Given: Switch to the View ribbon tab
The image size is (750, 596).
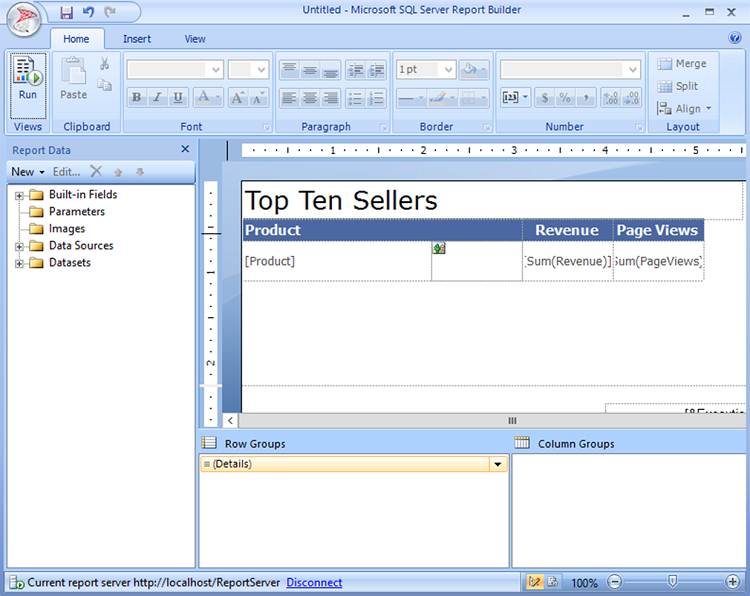Looking at the screenshot, I should (195, 39).
